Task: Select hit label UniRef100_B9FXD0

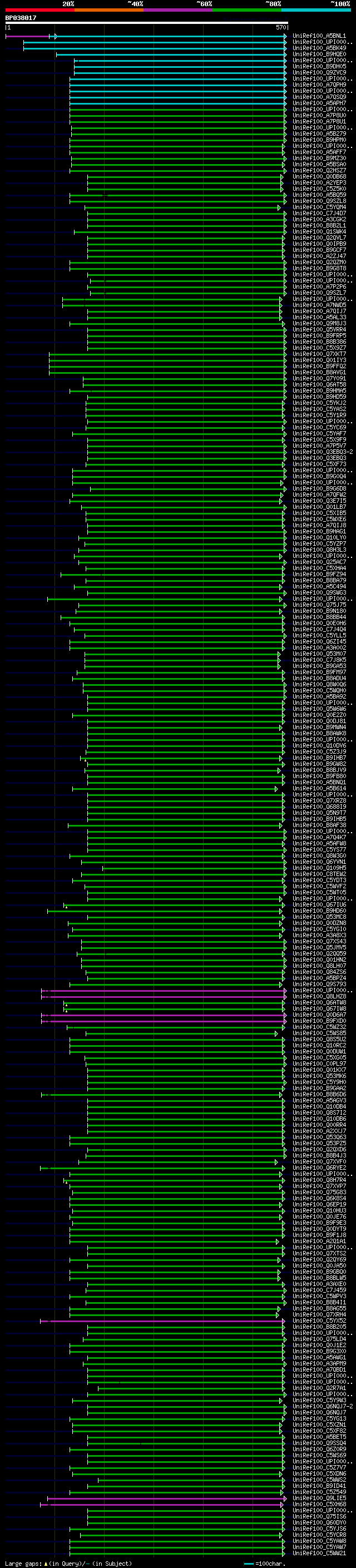Action: pyautogui.click(x=319, y=1021)
